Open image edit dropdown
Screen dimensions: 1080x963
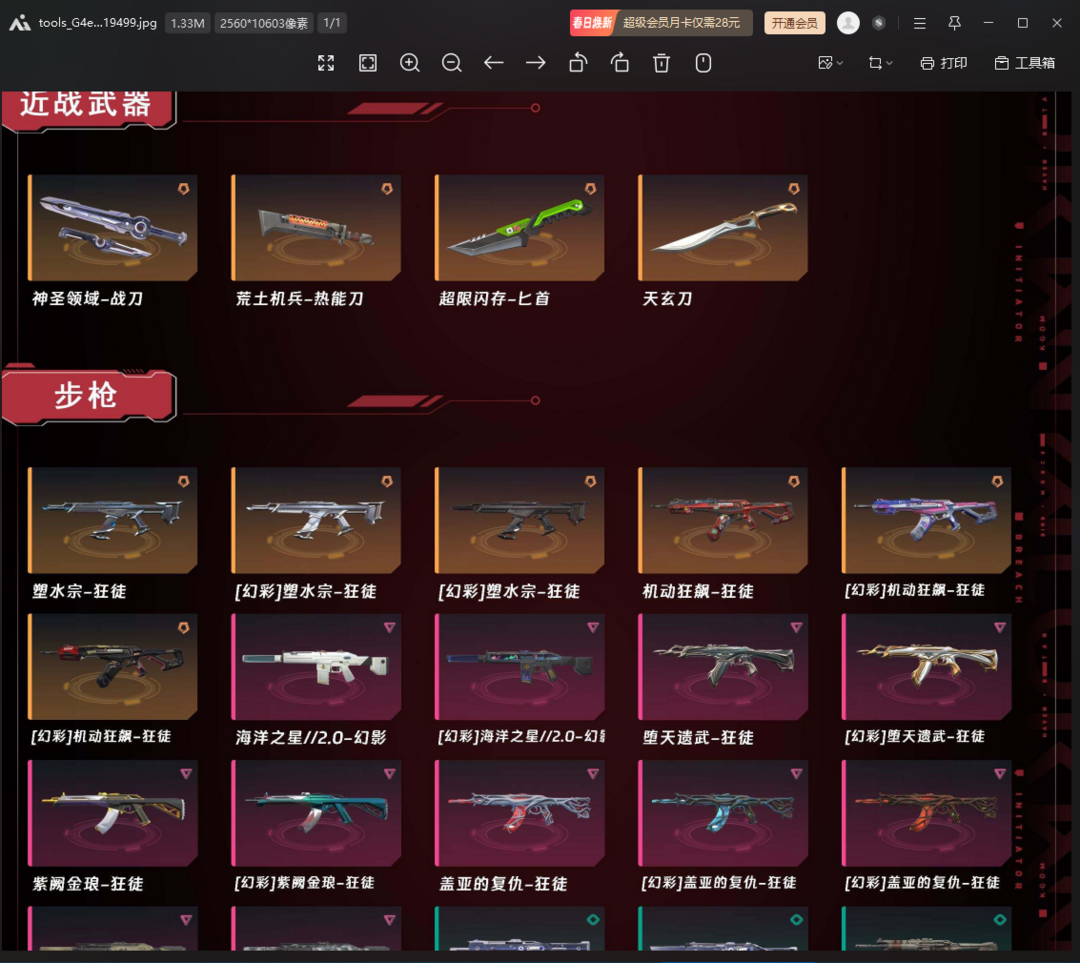click(830, 63)
